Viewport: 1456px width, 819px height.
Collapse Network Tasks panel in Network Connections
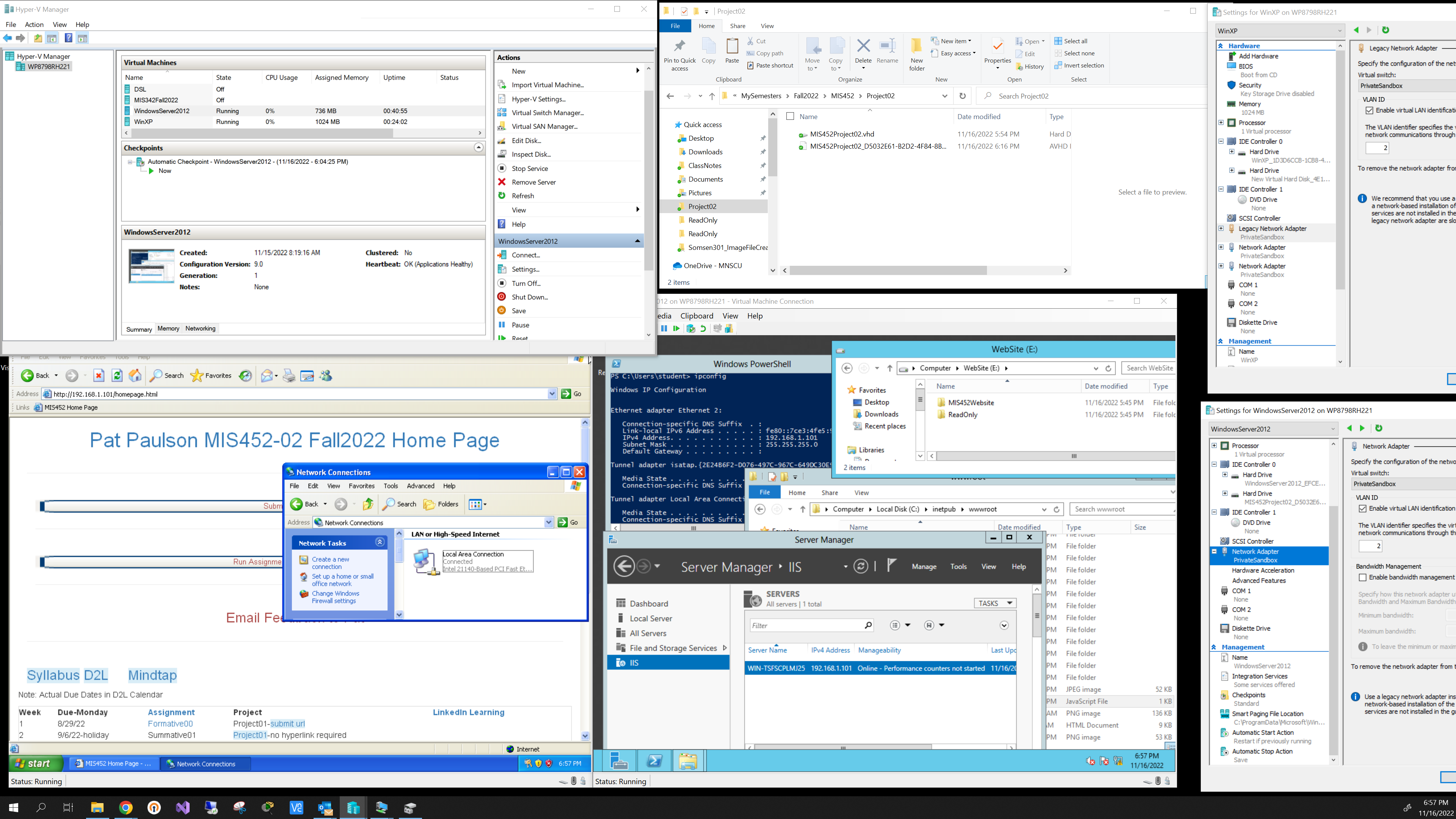[380, 543]
